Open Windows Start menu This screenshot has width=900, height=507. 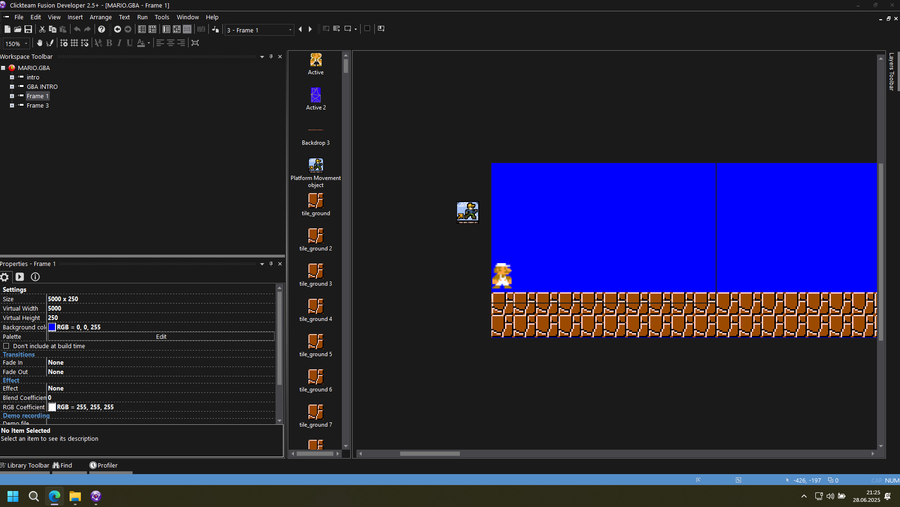click(13, 496)
